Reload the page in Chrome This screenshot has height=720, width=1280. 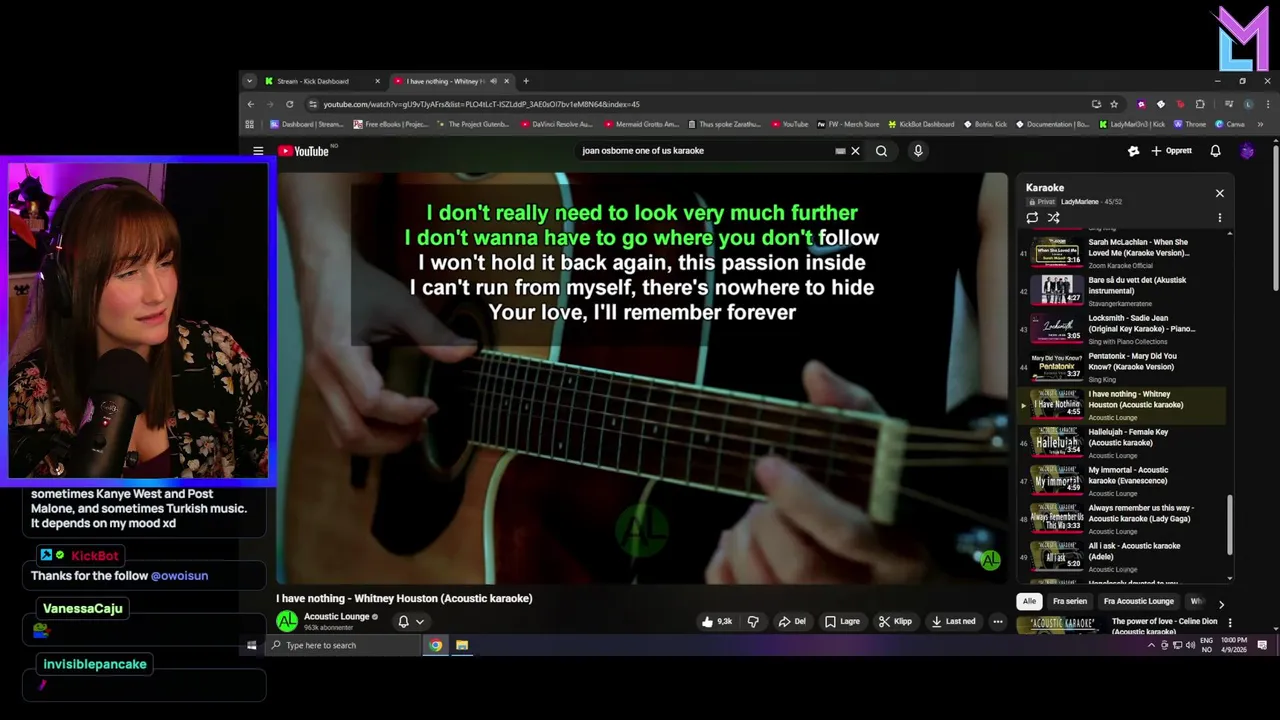point(290,104)
